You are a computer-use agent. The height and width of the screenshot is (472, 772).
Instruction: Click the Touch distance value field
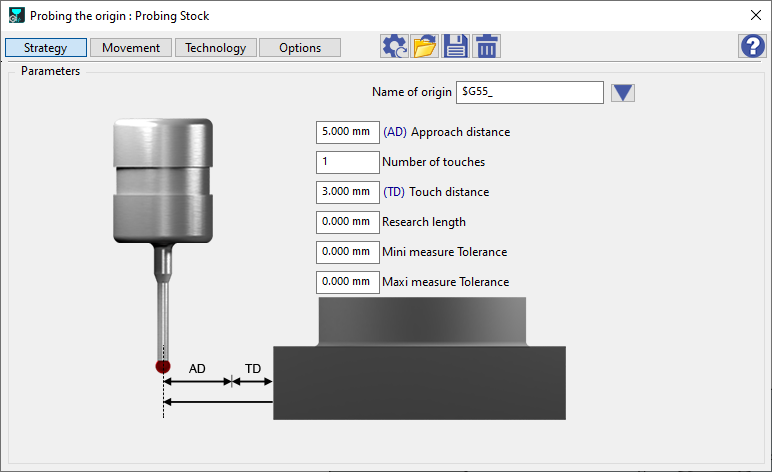coord(347,192)
